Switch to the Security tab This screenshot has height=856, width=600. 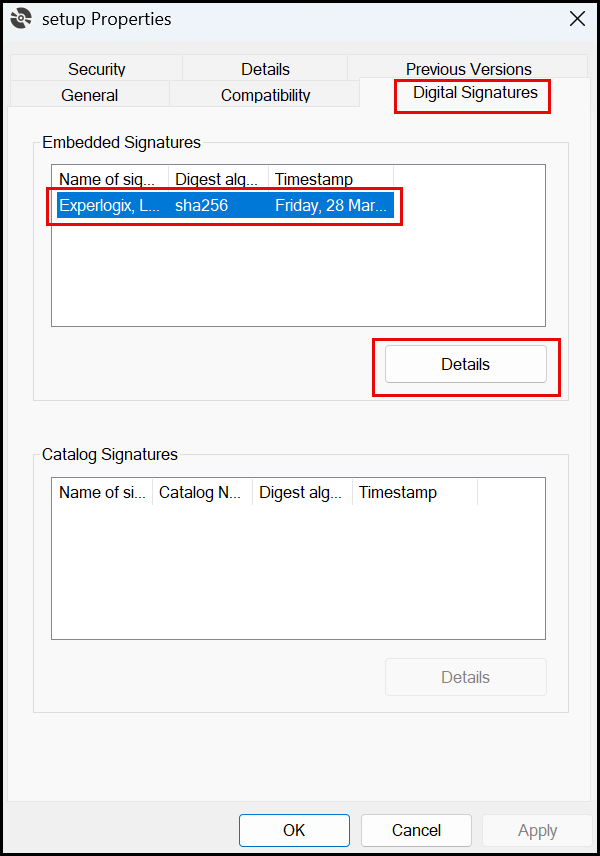96,69
